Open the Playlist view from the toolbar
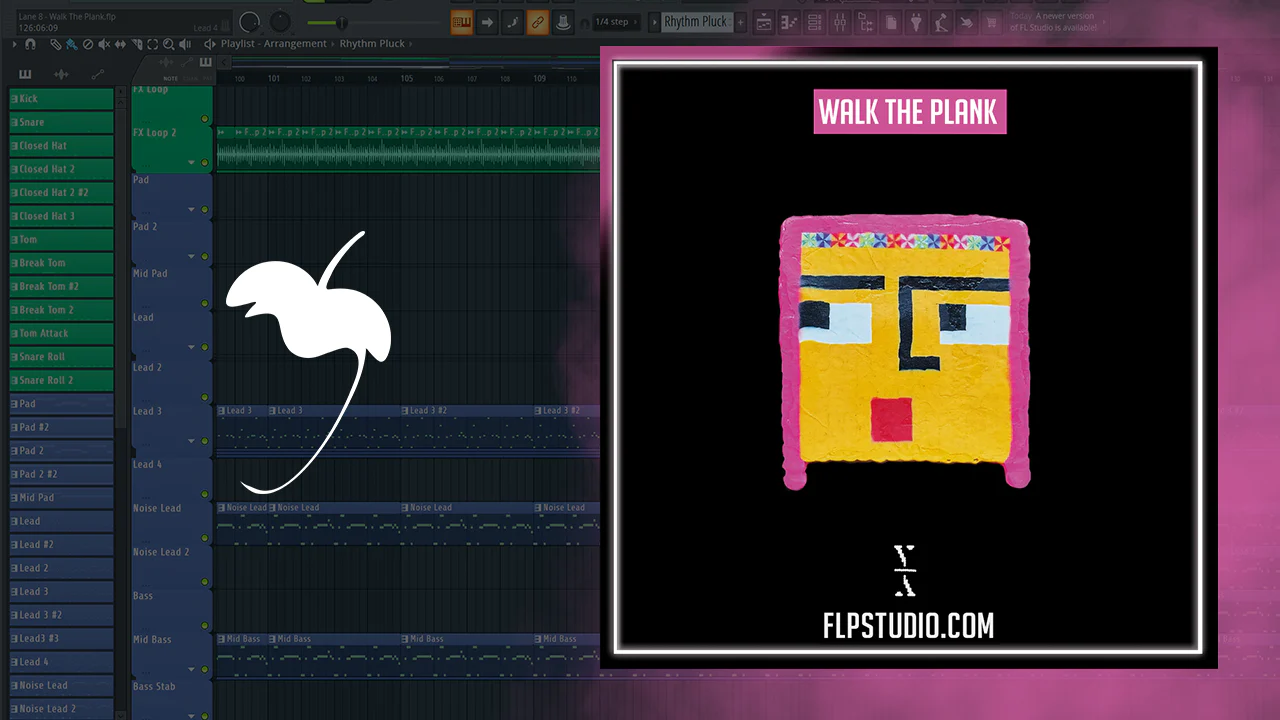Screen dimensions: 1280x720 [x=763, y=22]
